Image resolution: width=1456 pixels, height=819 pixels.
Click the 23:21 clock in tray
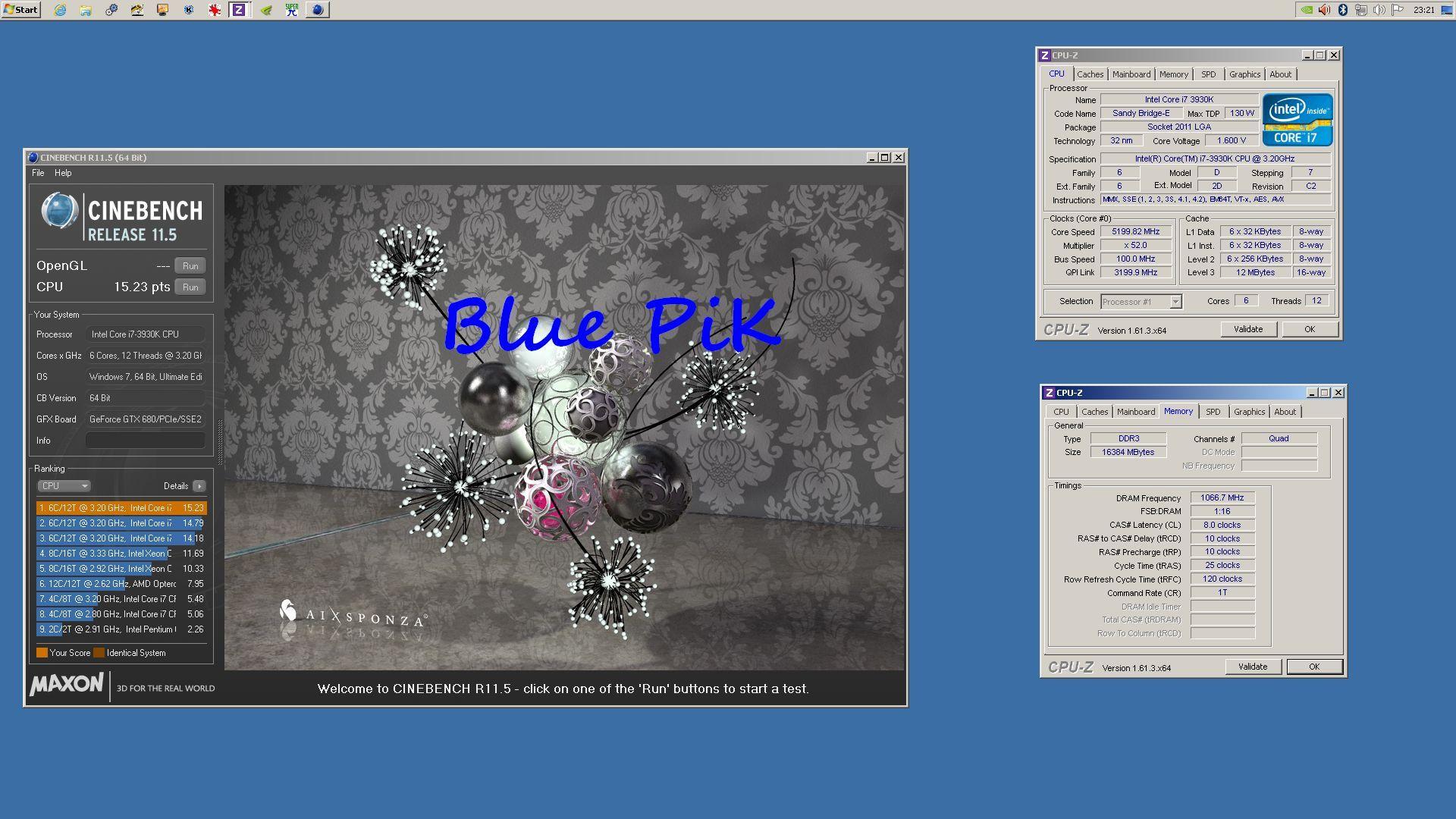tap(1424, 10)
